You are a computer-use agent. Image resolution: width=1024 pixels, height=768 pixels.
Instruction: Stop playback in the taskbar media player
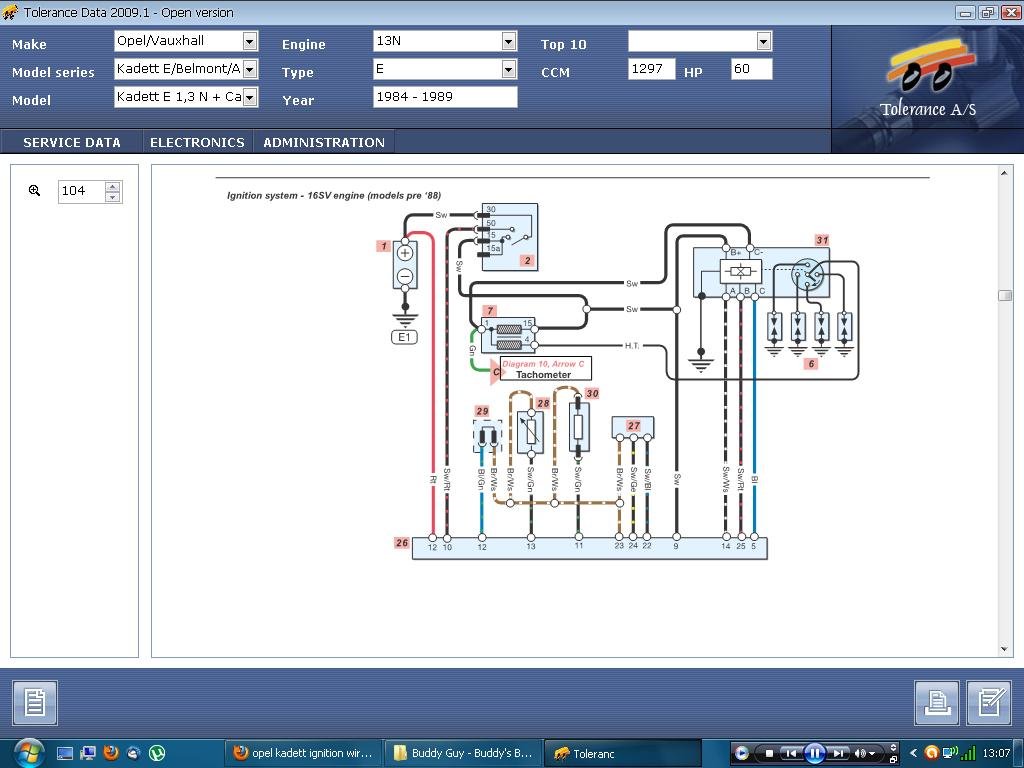point(769,753)
